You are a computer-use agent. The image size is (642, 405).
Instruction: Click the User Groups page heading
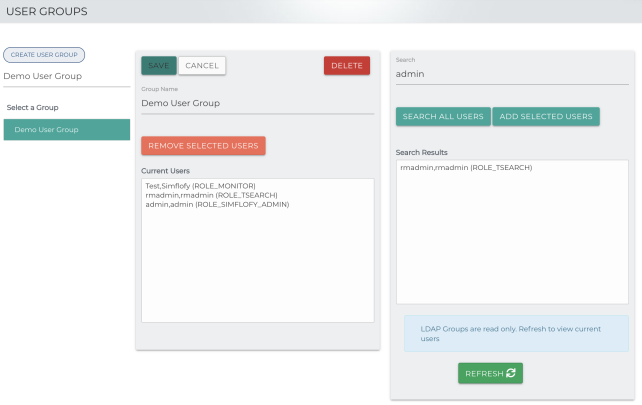(x=48, y=11)
